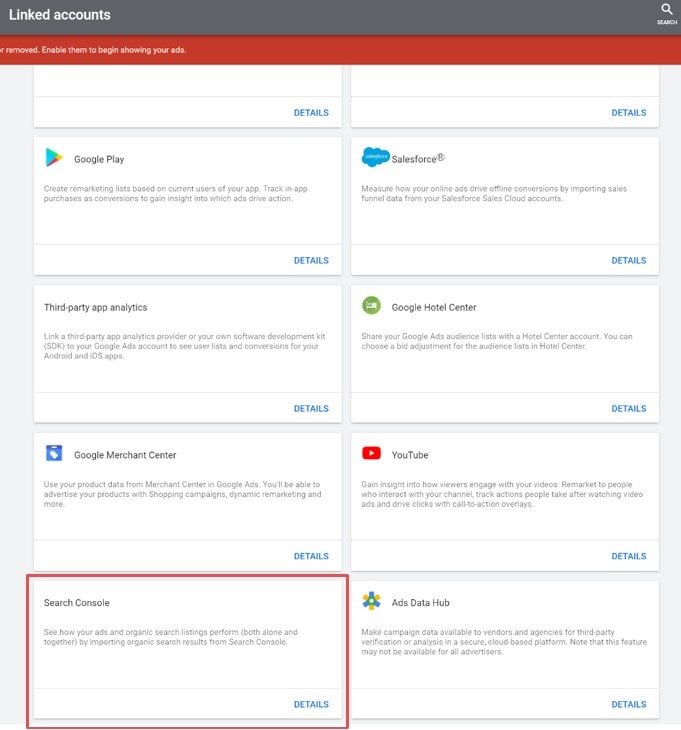Click the Google Merchant Center icon
This screenshot has width=681, height=730.
(x=54, y=454)
